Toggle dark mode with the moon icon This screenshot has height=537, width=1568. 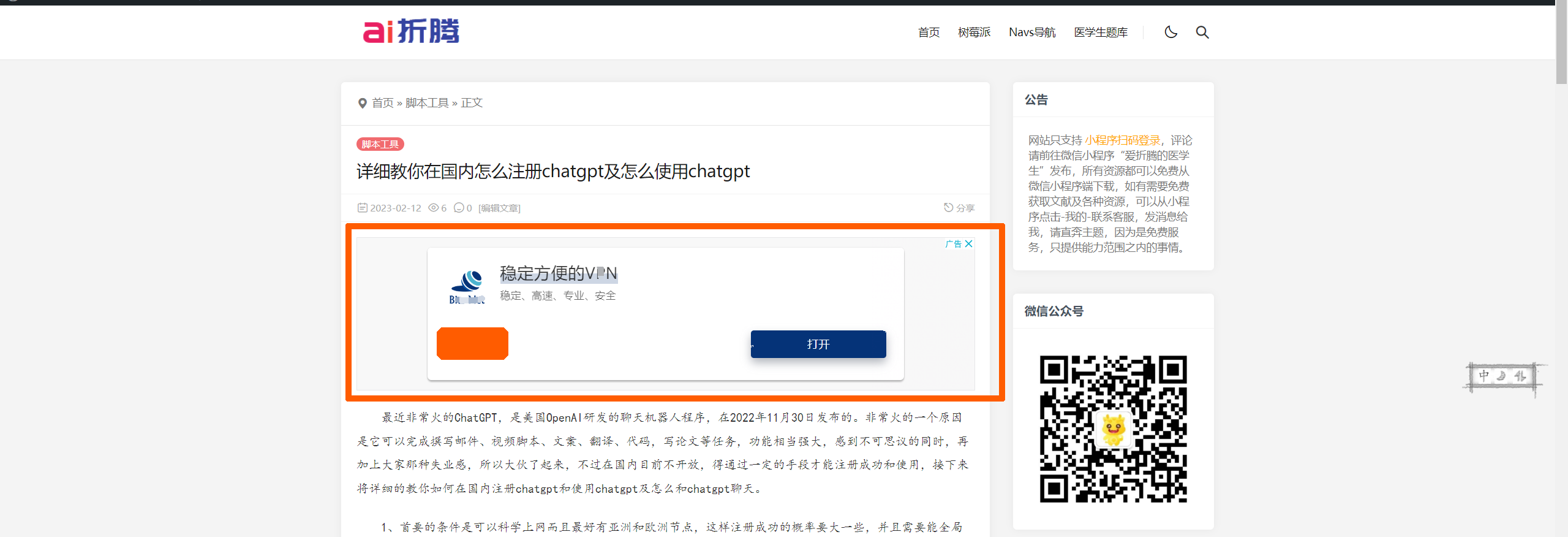click(1170, 32)
